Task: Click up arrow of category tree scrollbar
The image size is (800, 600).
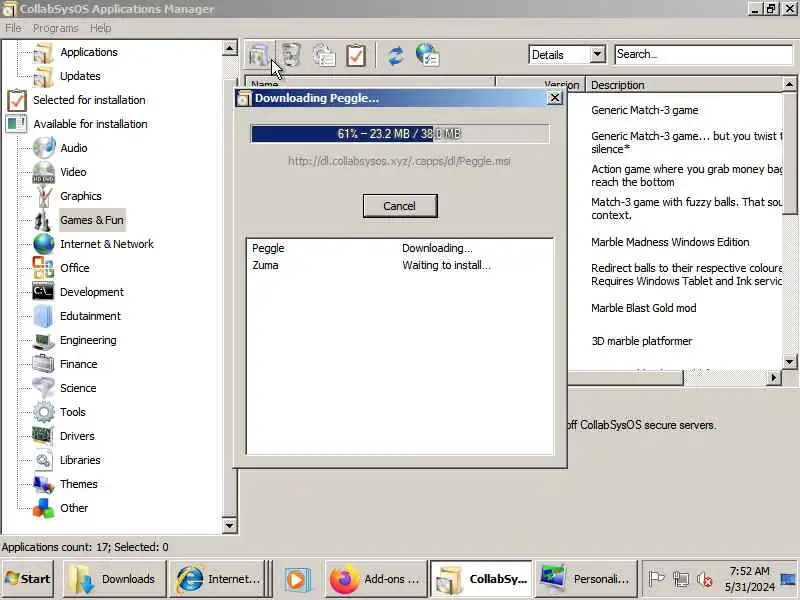Action: point(230,48)
